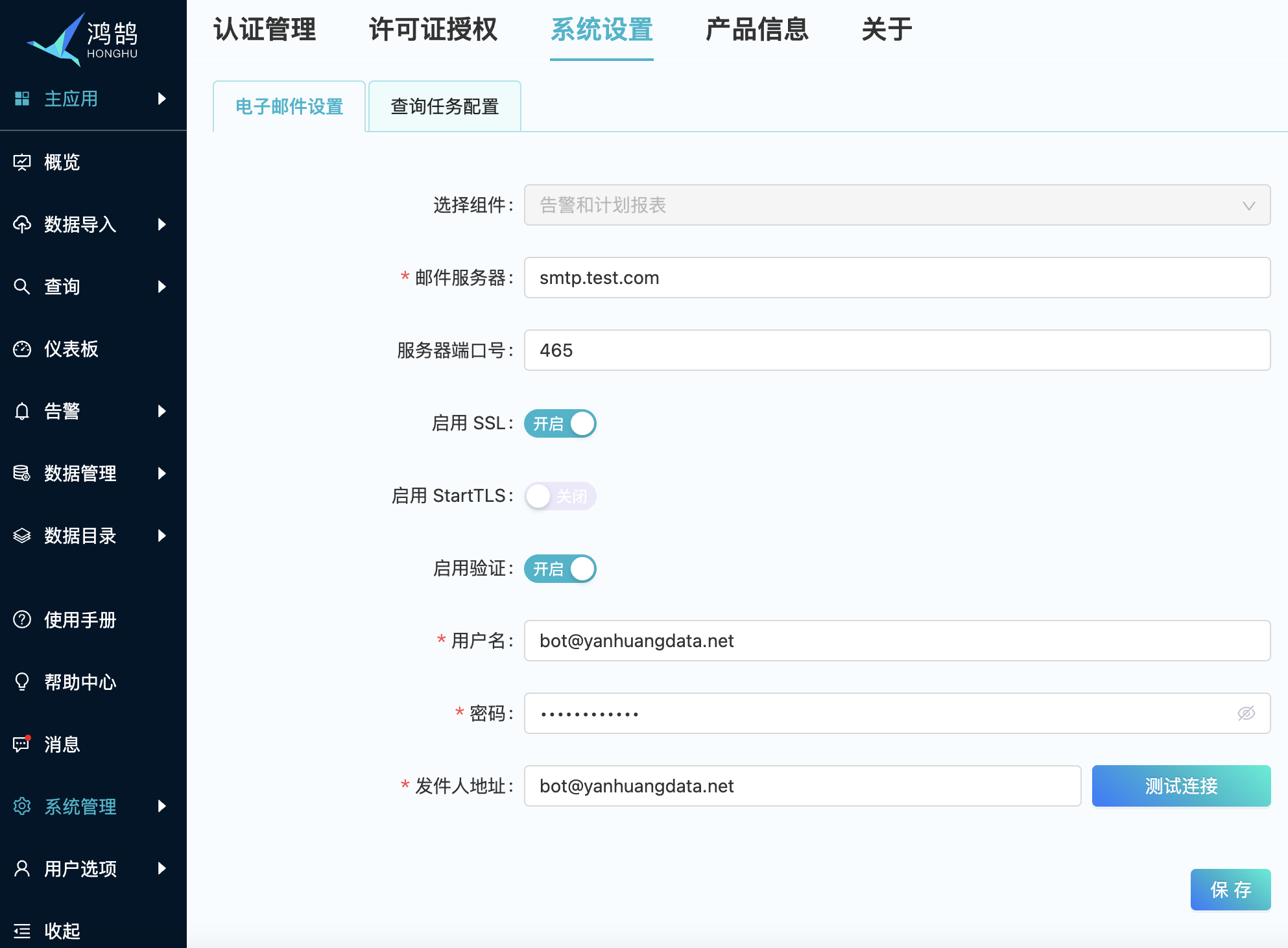Open the 仪表板 sidebar item
The height and width of the screenshot is (948, 1288).
coord(71,349)
